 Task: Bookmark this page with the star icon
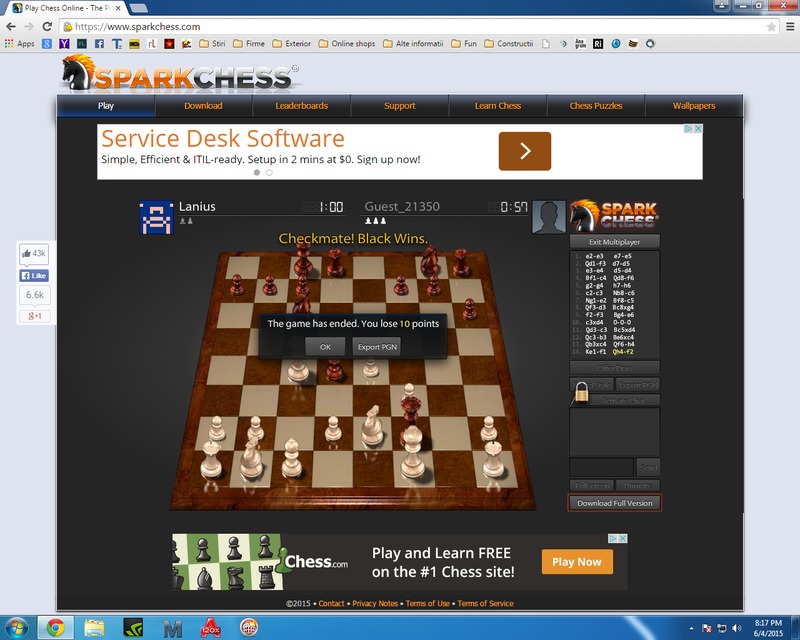[771, 27]
